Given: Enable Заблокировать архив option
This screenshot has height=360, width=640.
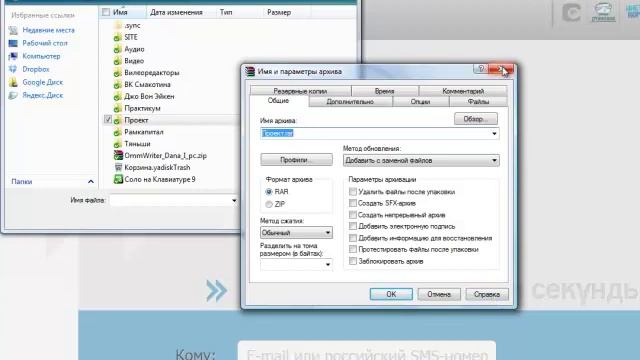Looking at the screenshot, I should [353, 261].
